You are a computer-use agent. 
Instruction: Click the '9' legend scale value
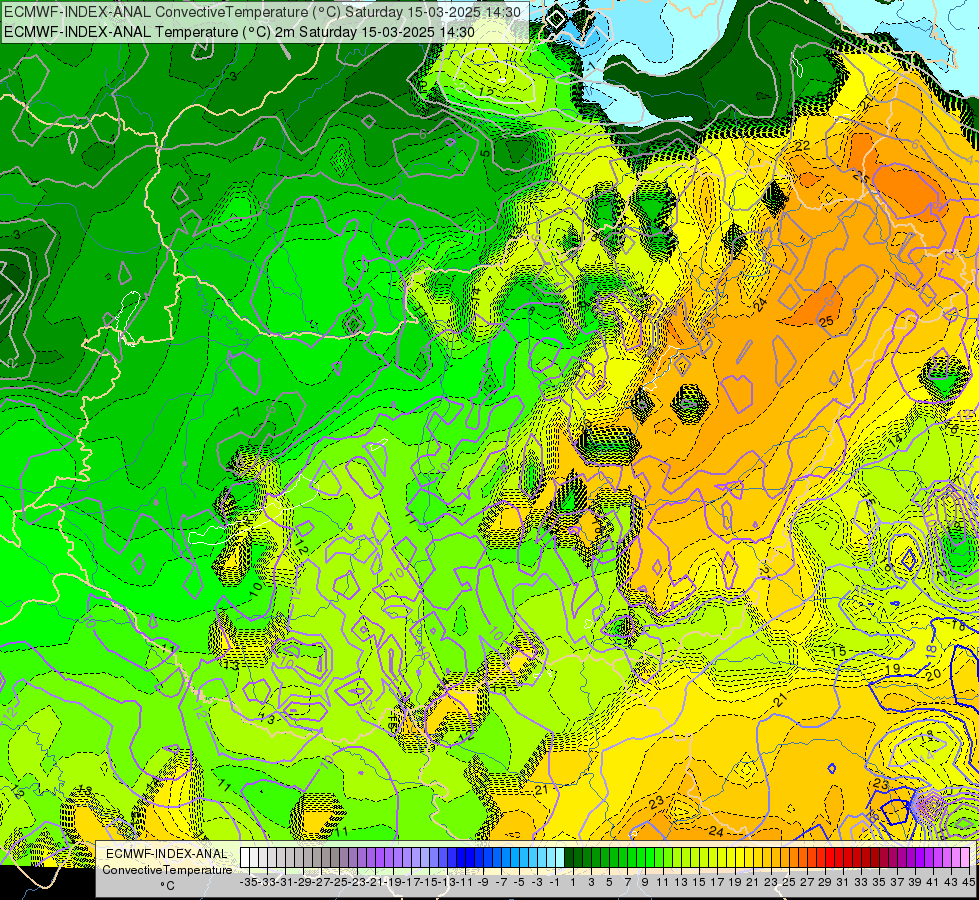coord(644,883)
